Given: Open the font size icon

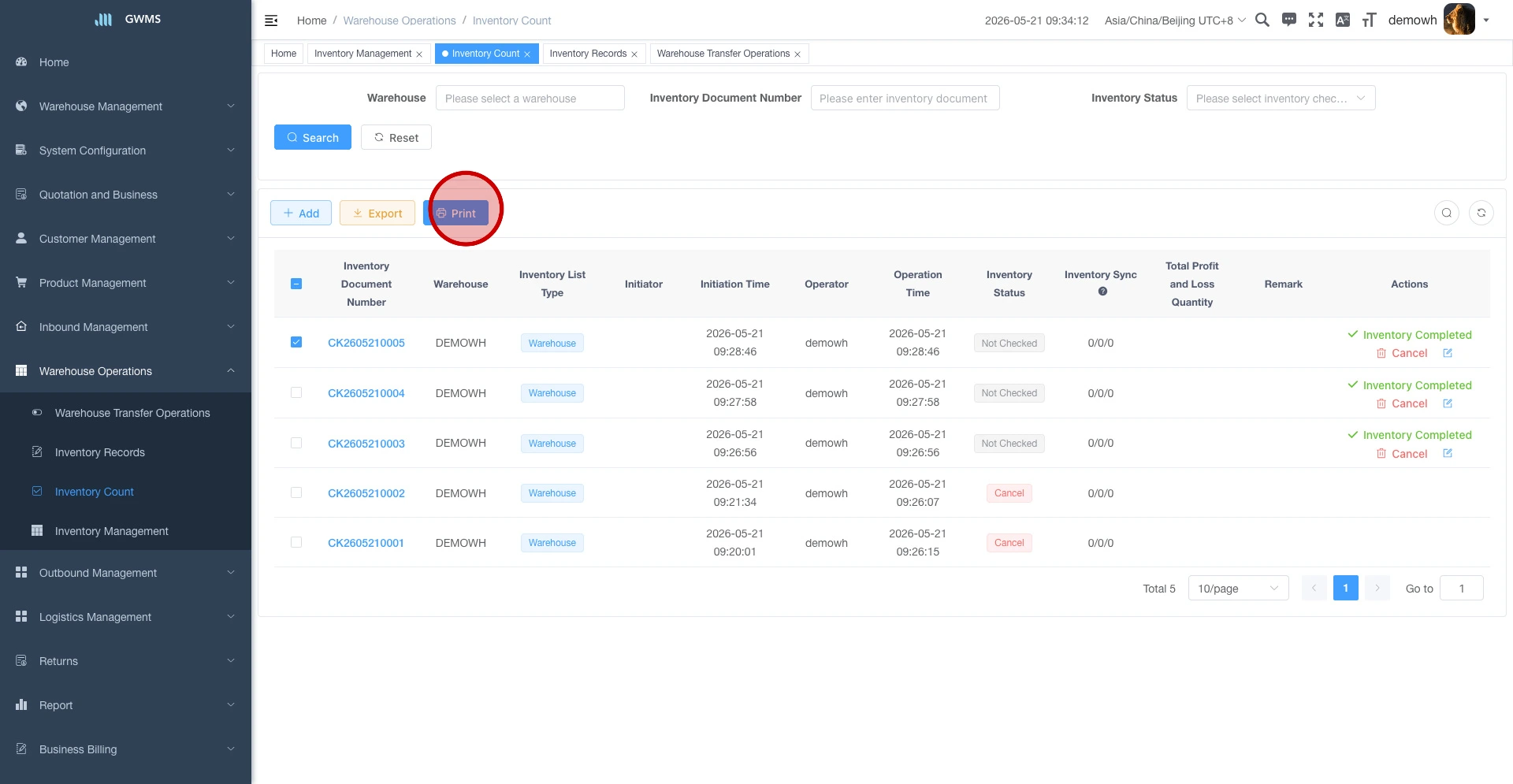Looking at the screenshot, I should click(1370, 20).
